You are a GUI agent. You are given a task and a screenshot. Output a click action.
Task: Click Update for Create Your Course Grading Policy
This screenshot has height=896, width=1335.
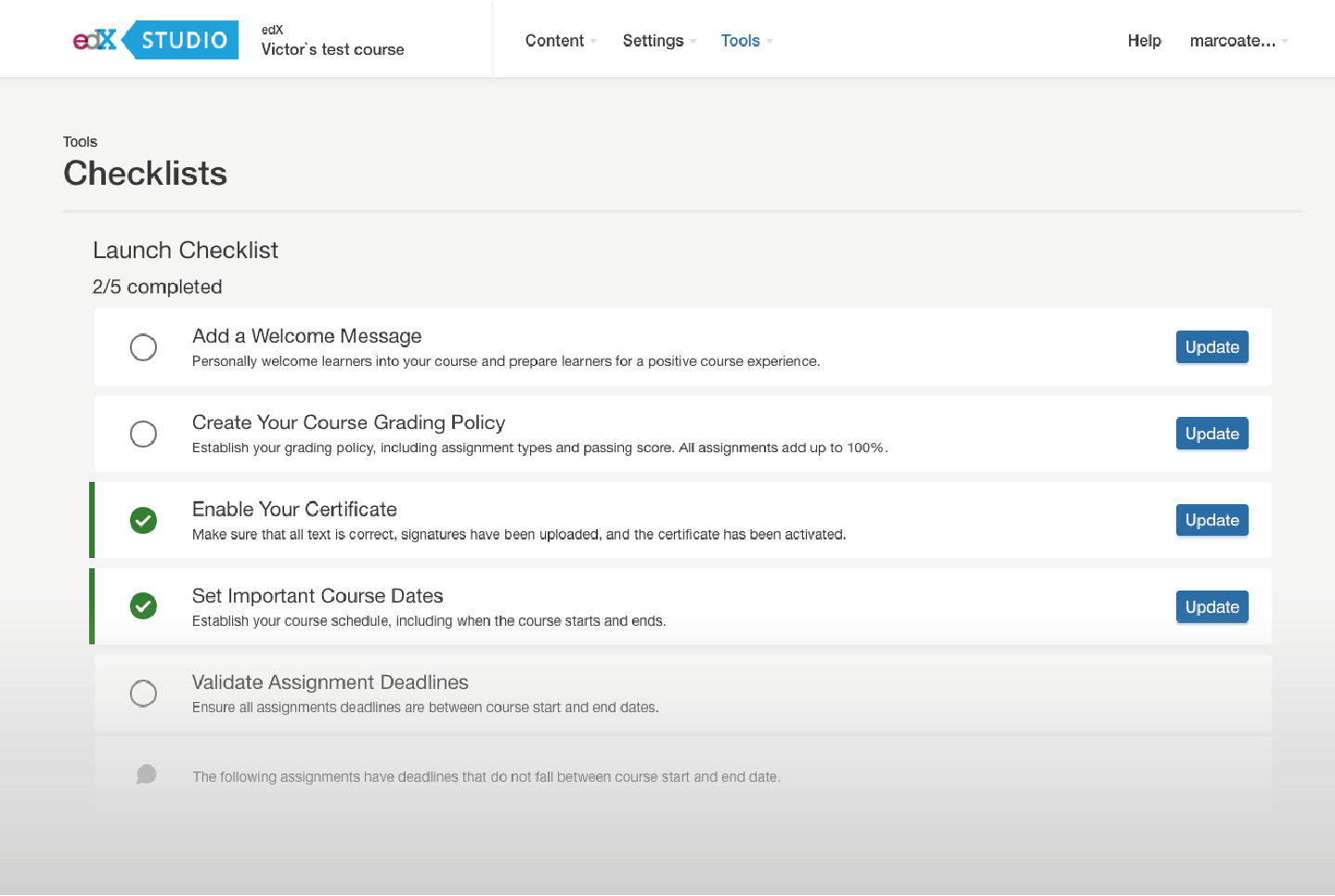click(1212, 434)
